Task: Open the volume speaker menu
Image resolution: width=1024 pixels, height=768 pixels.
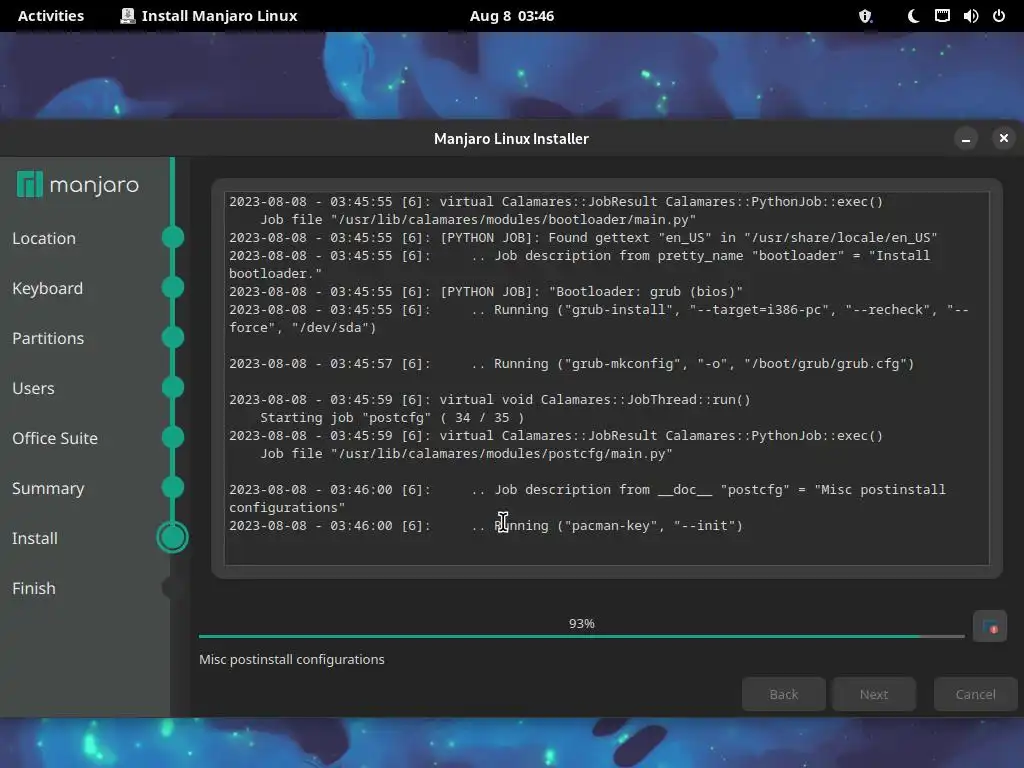Action: [970, 16]
